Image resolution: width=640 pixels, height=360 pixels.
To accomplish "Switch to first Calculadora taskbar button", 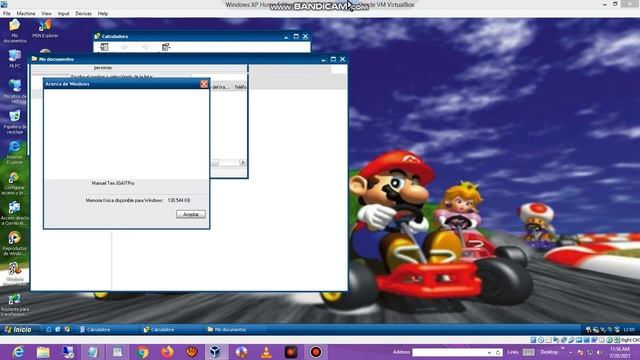I will (x=108, y=329).
